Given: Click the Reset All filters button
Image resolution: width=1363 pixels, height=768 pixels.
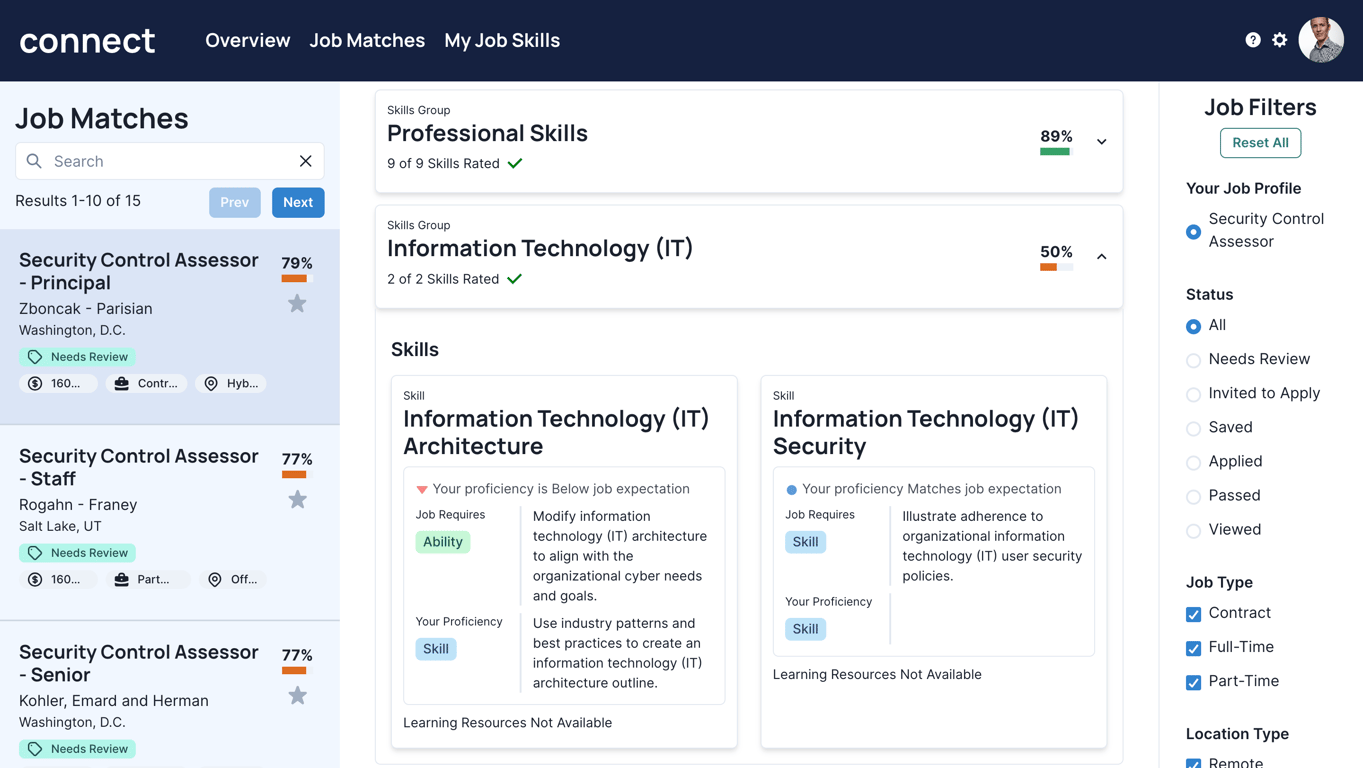Looking at the screenshot, I should (1260, 143).
